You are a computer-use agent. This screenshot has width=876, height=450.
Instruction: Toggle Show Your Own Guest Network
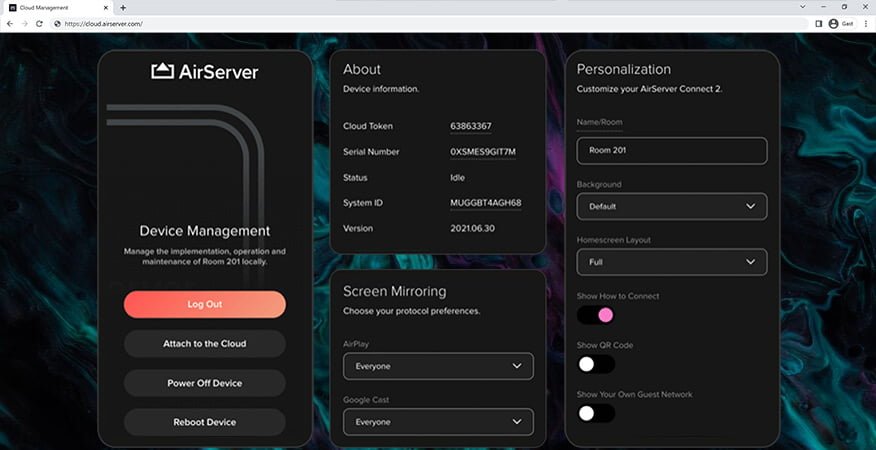click(x=596, y=414)
